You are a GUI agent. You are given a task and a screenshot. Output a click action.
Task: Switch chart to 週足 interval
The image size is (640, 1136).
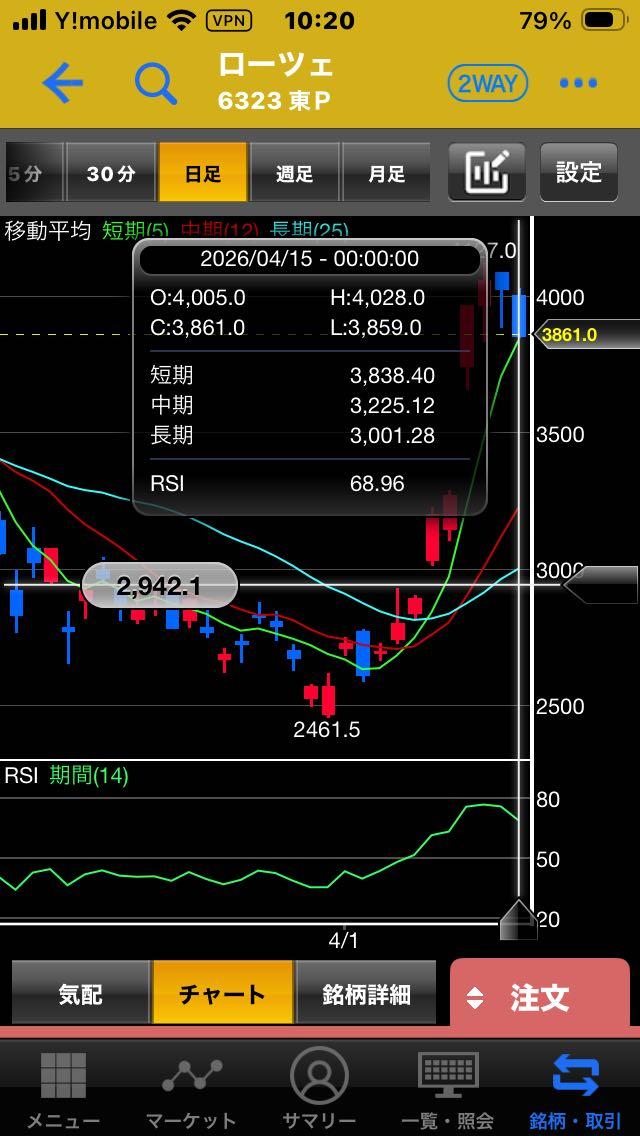(x=294, y=173)
